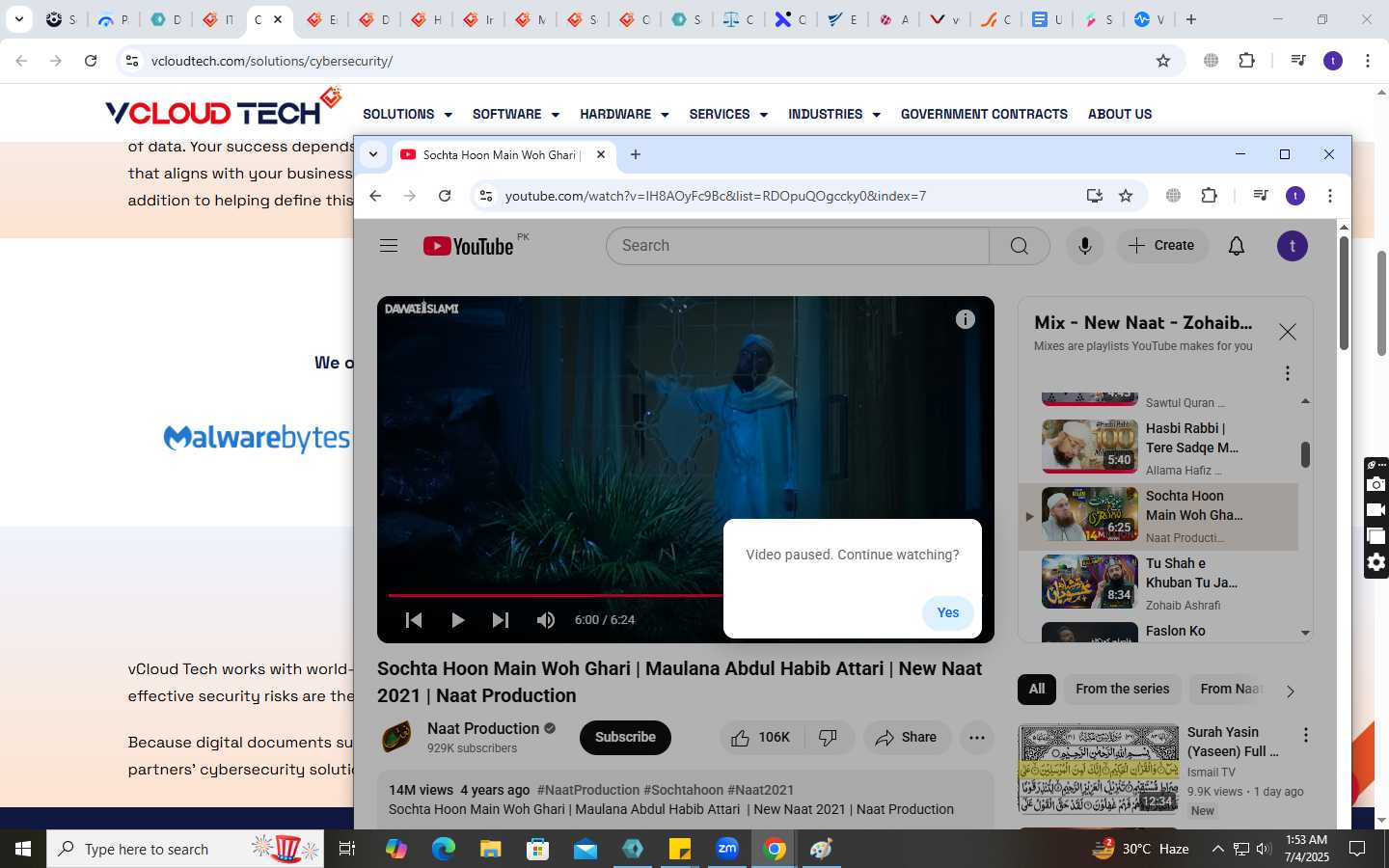Image resolution: width=1389 pixels, height=868 pixels.
Task: Click YouTube window address bar URL
Action: 716,196
